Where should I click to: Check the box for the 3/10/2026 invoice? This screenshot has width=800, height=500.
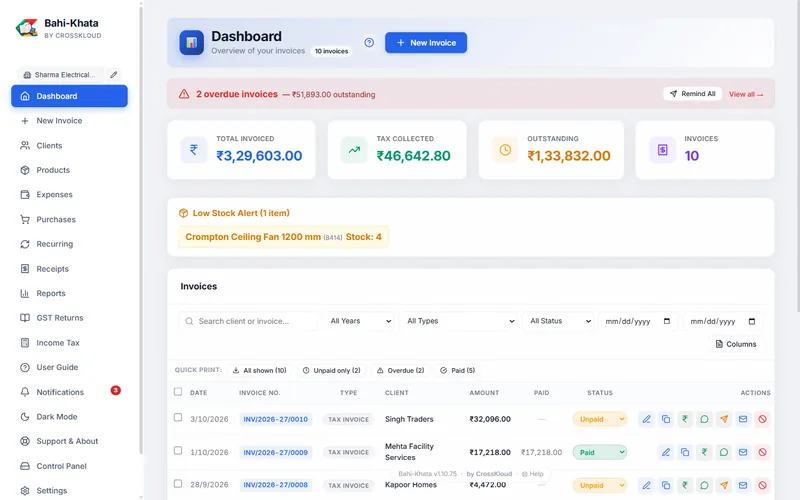[178, 417]
